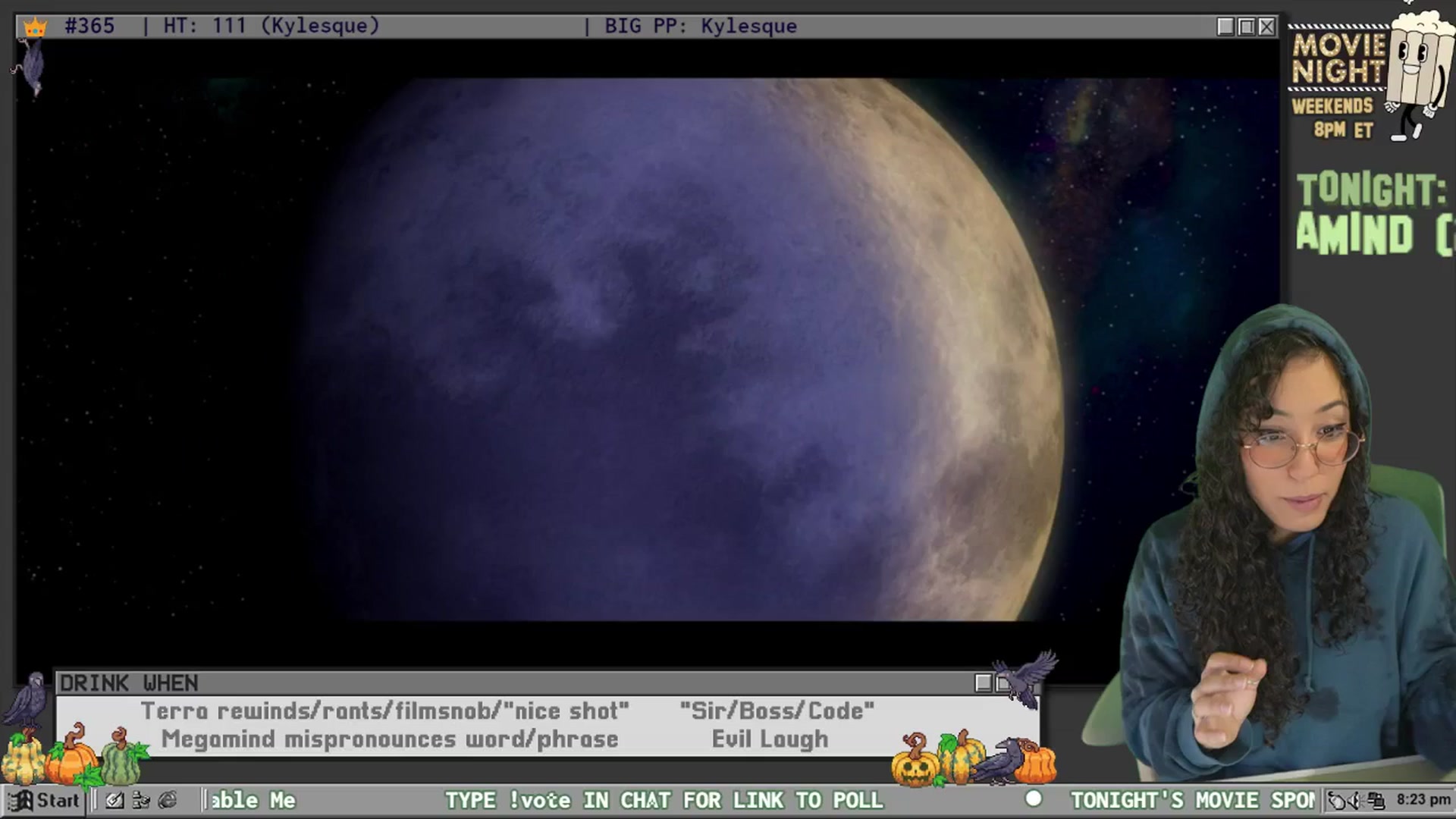Click the Show Desktop quick-launch icon
Screen dimensions: 1456x819
pos(115,800)
